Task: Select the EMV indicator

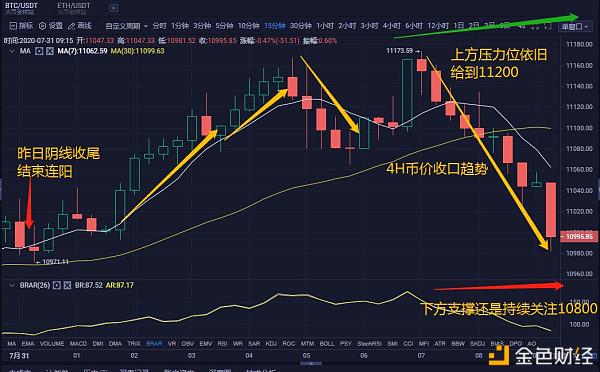Action: [205, 344]
